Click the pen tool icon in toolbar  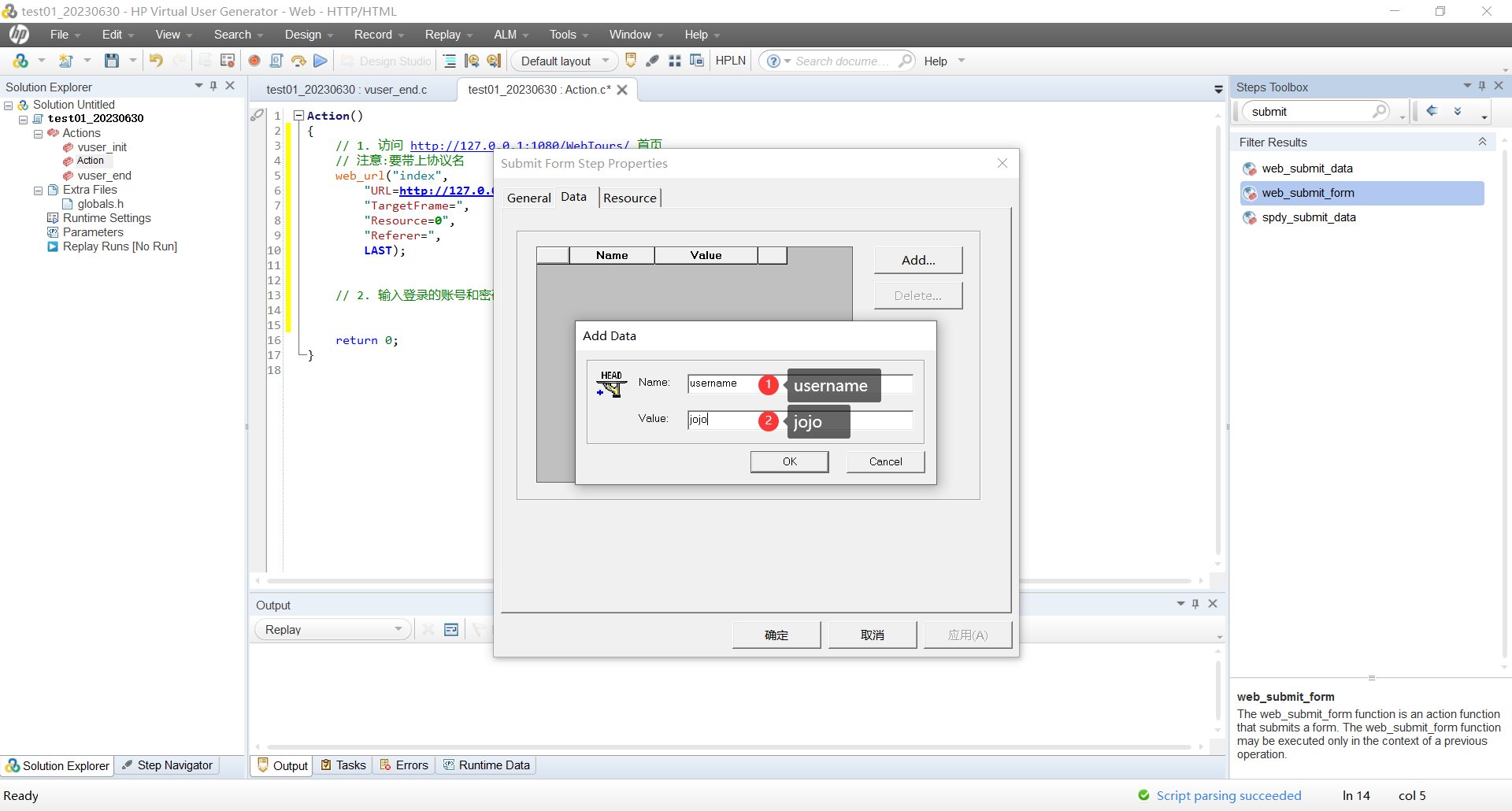pos(653,61)
